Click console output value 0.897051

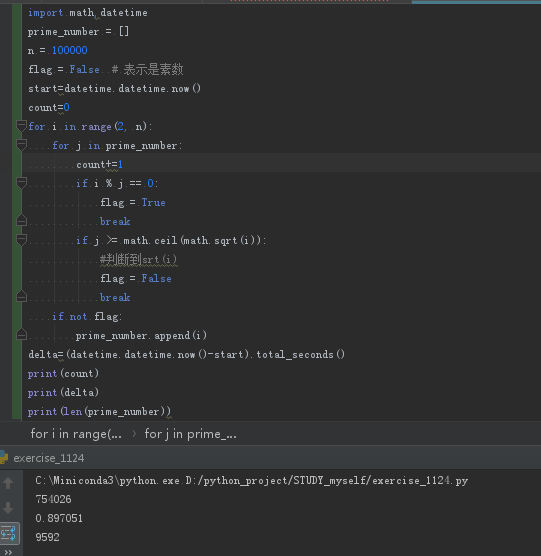59,518
